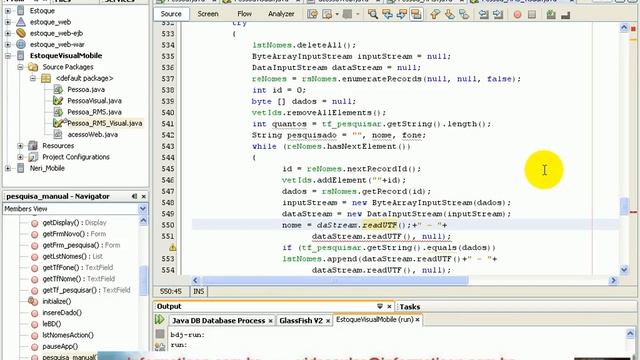Screen dimensions: 640x360
Task: Click Stop Macro Recording icon
Action: pyautogui.click(x=532, y=15)
